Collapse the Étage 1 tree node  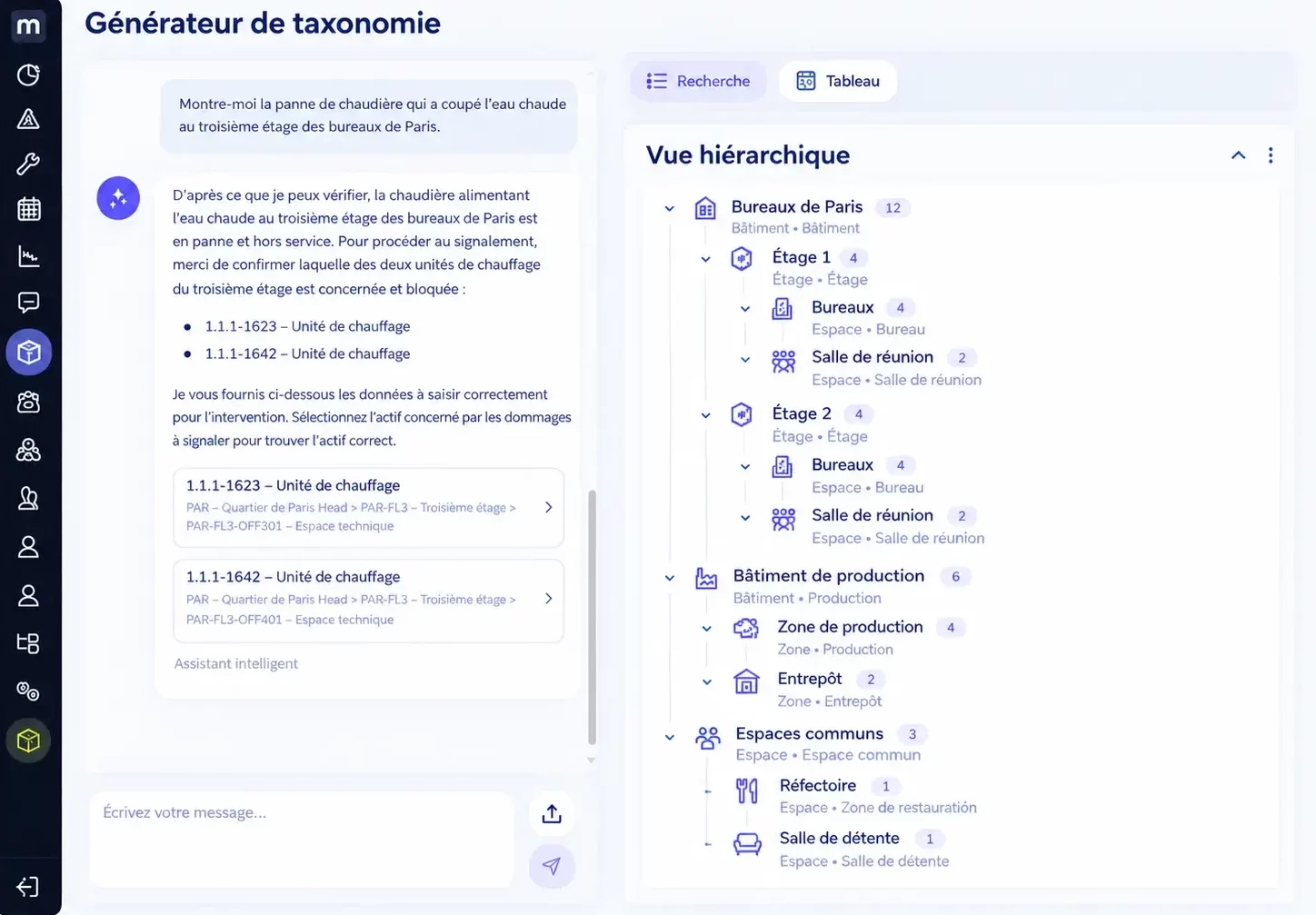click(706, 259)
